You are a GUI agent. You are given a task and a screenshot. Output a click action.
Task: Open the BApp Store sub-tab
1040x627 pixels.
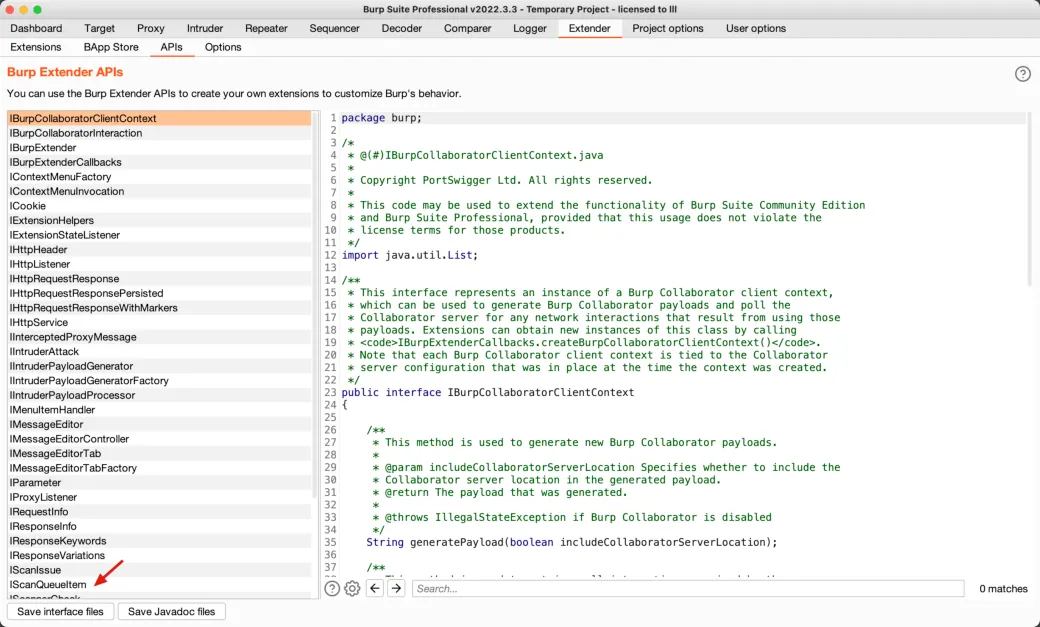111,47
